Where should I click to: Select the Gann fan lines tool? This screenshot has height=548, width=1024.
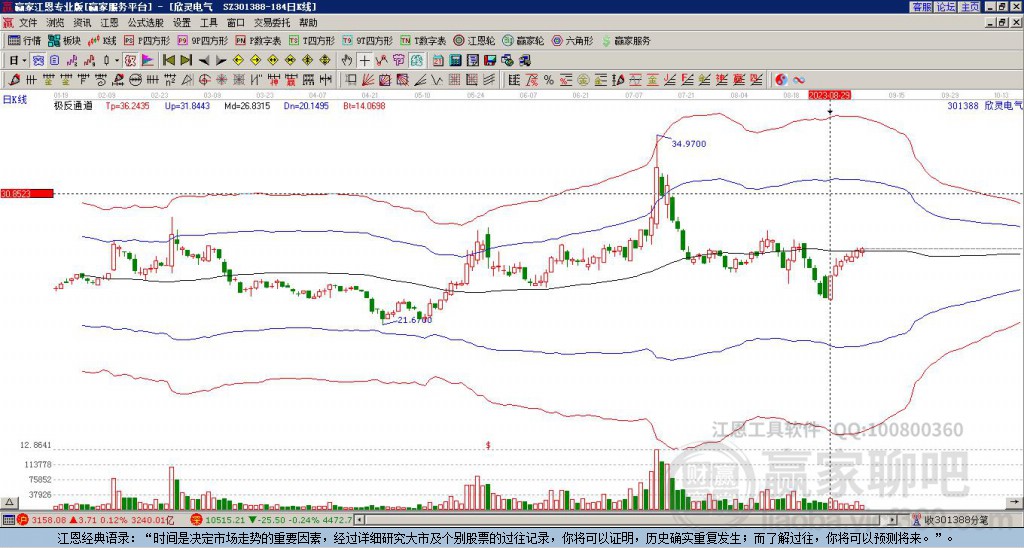point(368,80)
